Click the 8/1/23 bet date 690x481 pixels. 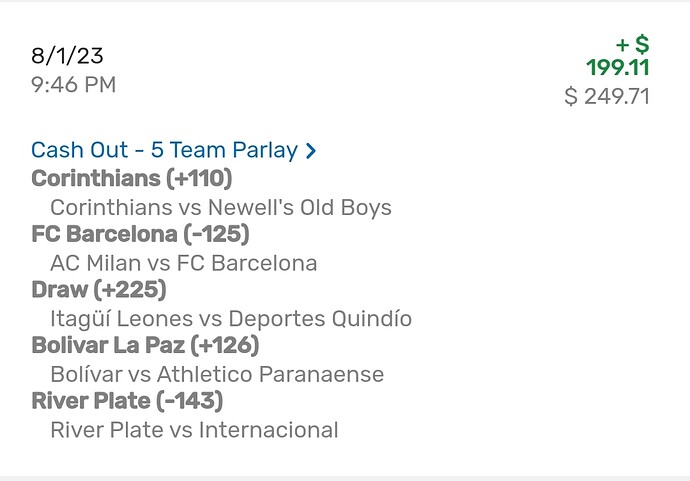67,55
